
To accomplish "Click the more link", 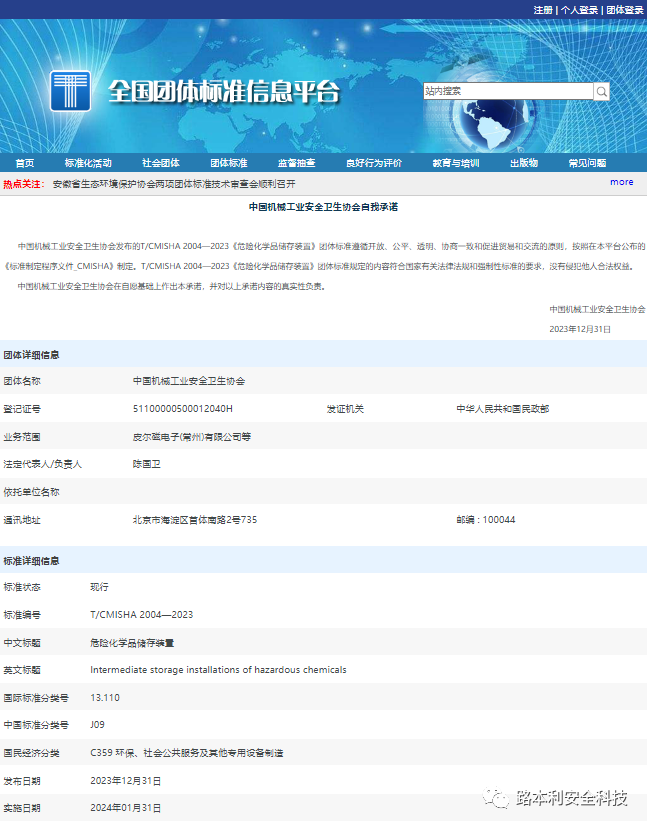I will [622, 182].
